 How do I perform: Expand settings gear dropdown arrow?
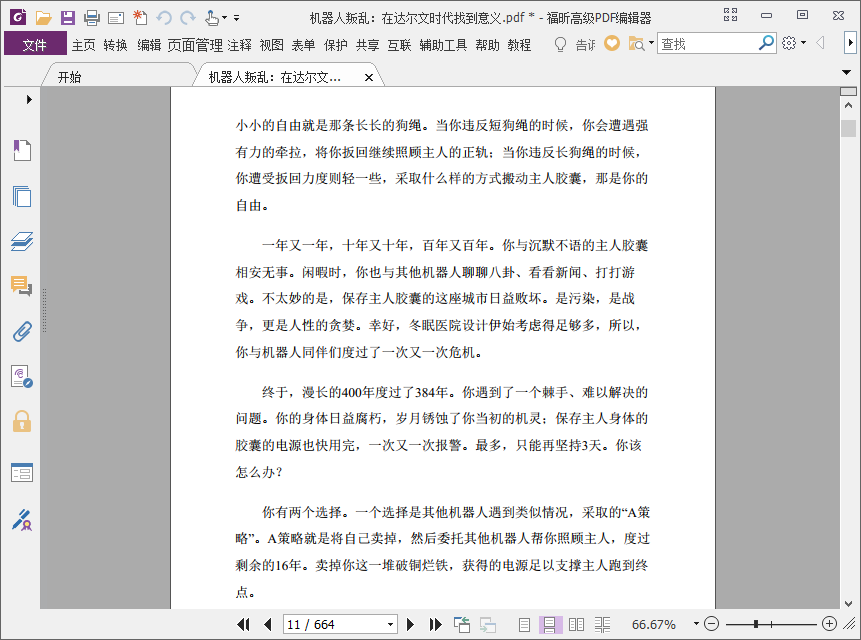coord(803,42)
